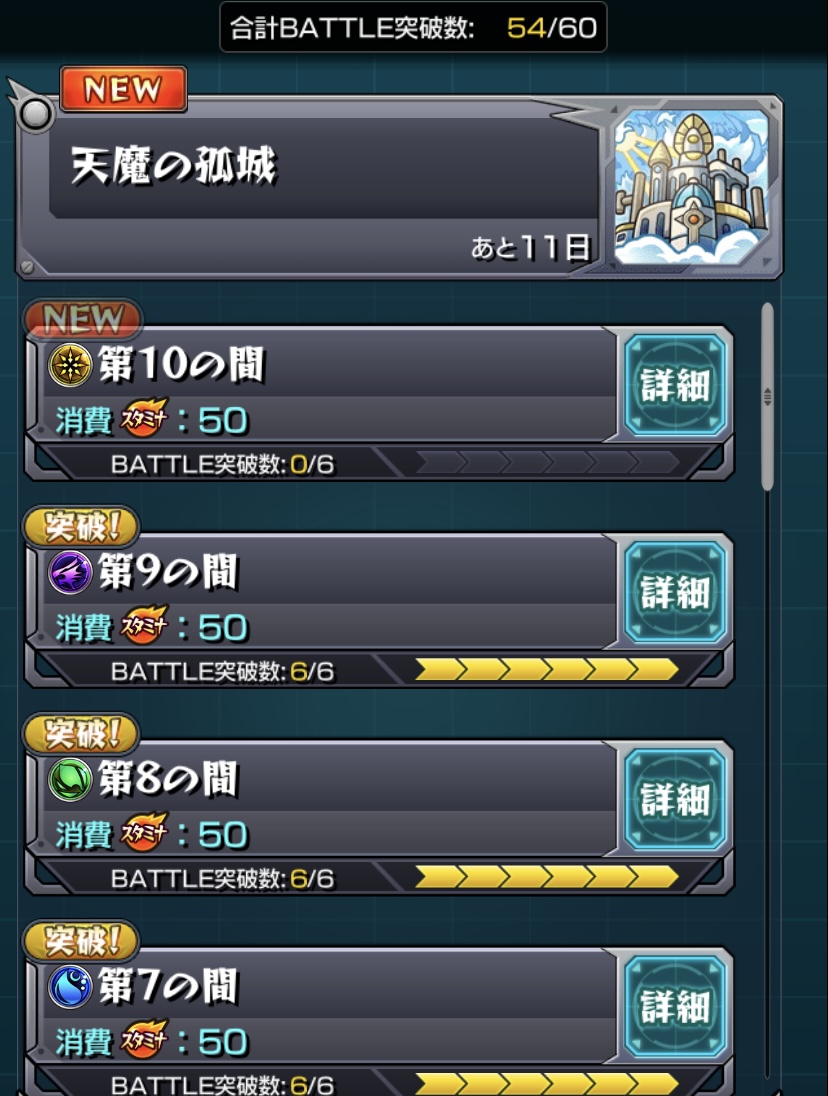Screen dimensions: 828x1096
Task: Click the castle thumbnail of 天魔の孤城
Action: (692, 187)
